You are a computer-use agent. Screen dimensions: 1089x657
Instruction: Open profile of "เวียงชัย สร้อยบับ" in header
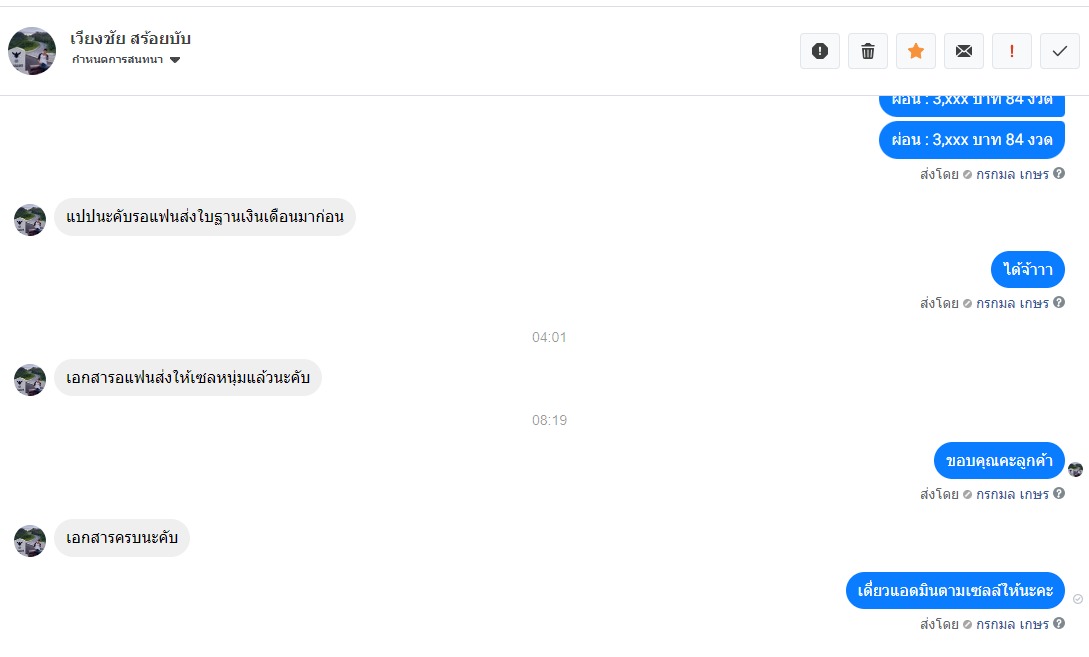130,40
